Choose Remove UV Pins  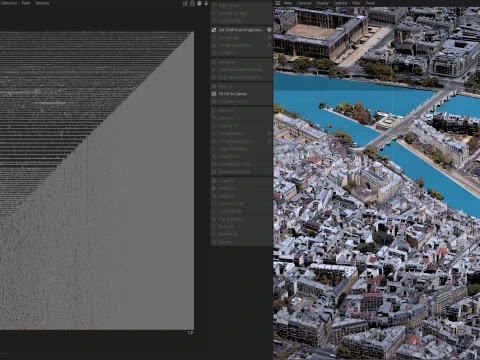click(241, 13)
